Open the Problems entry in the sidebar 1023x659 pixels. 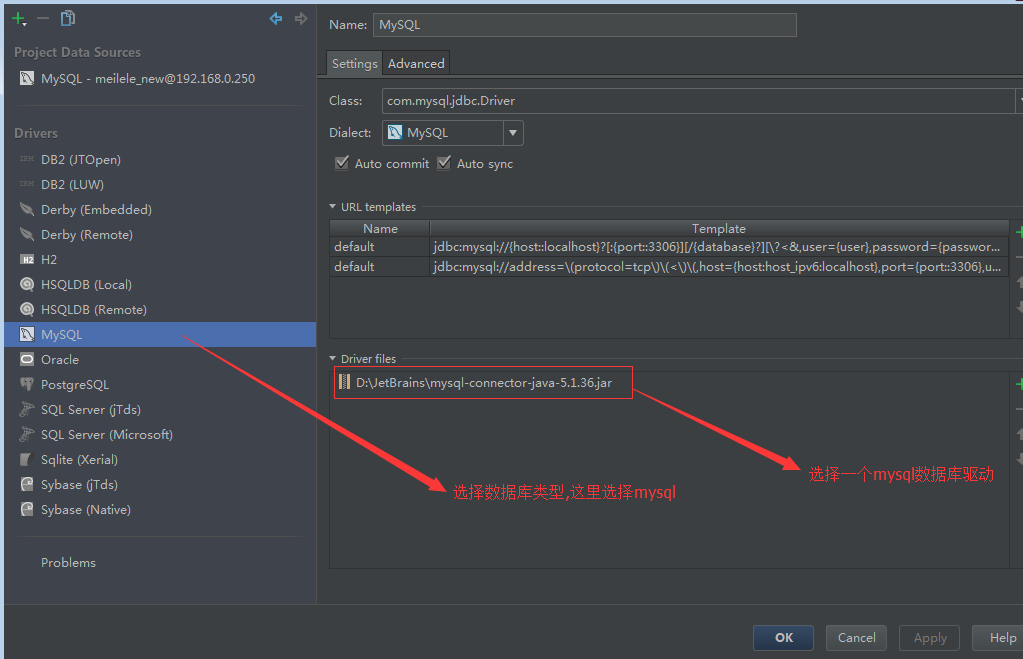pyautogui.click(x=69, y=562)
